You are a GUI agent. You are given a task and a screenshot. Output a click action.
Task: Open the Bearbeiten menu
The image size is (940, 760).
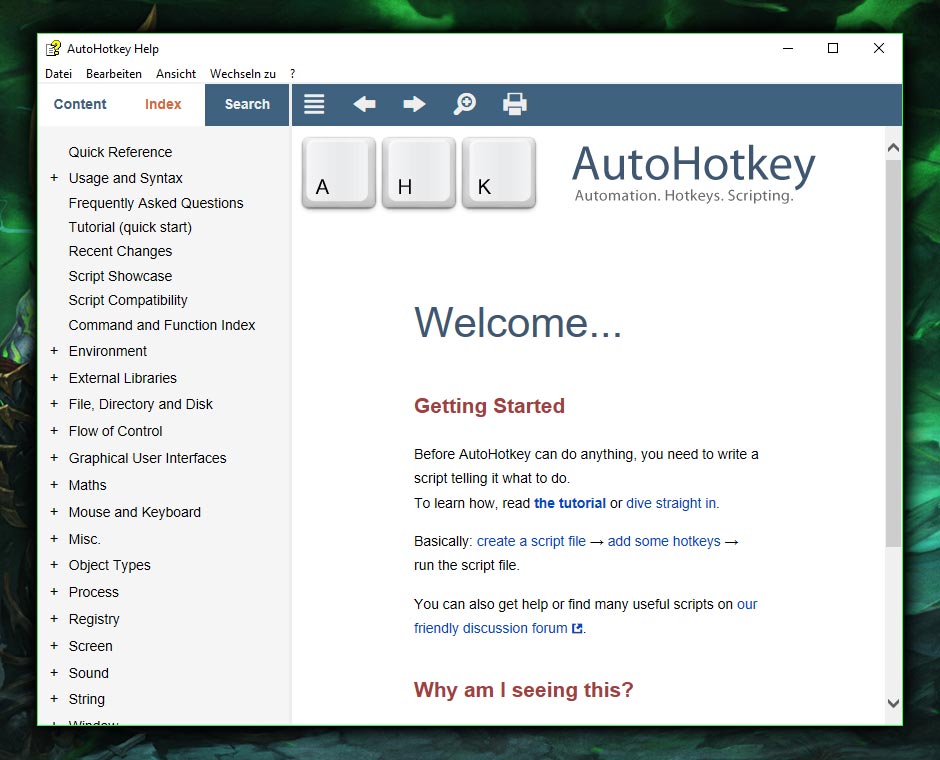[x=114, y=74]
